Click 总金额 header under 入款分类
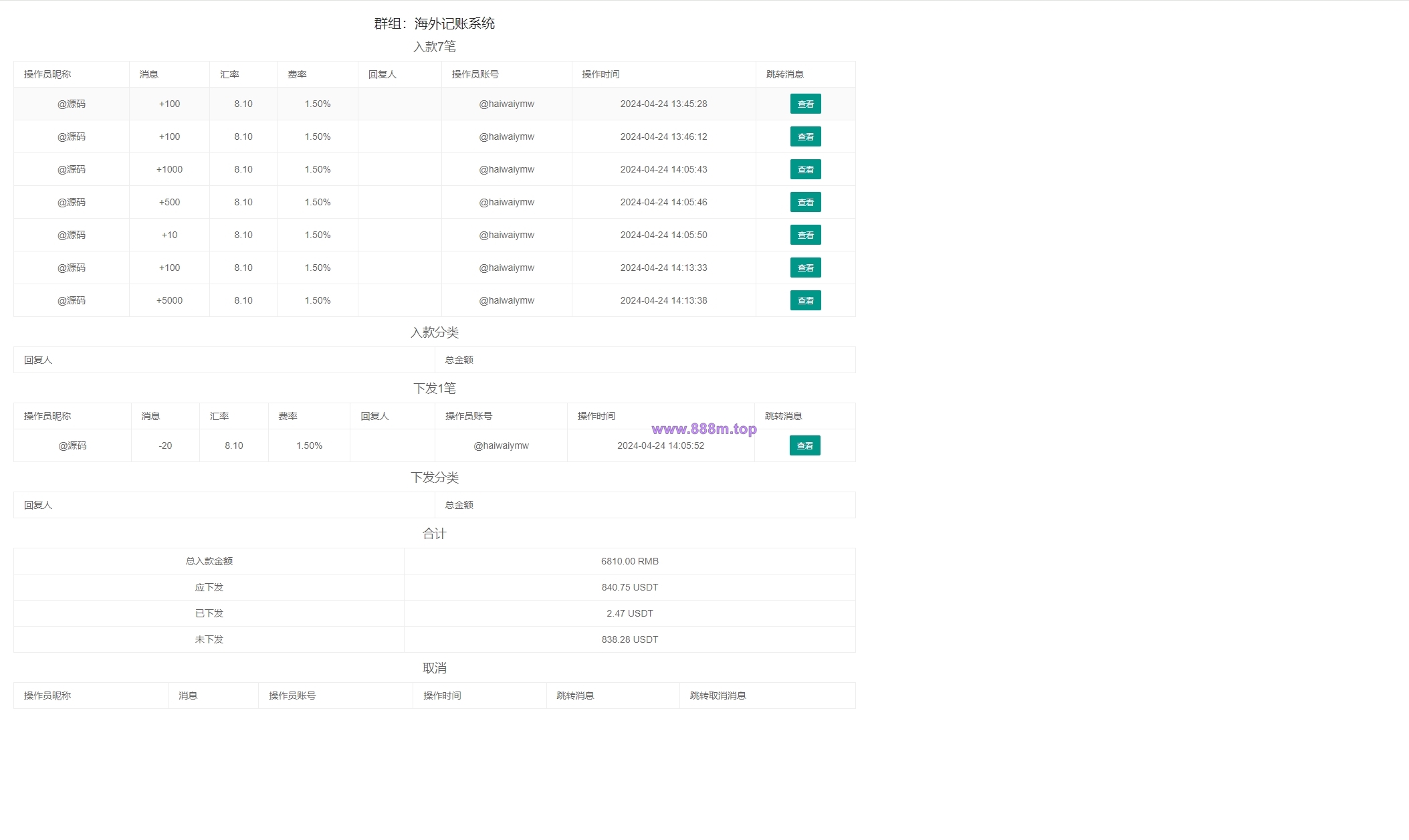This screenshot has width=1409, height=840. tap(459, 360)
